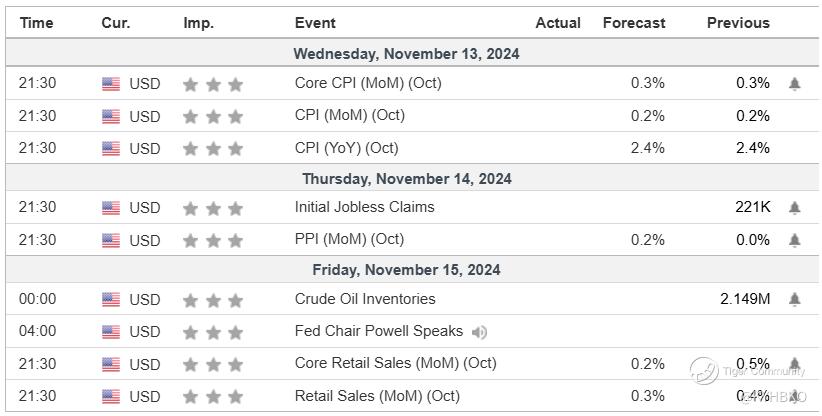Click the Forecast column header

pyautogui.click(x=634, y=23)
